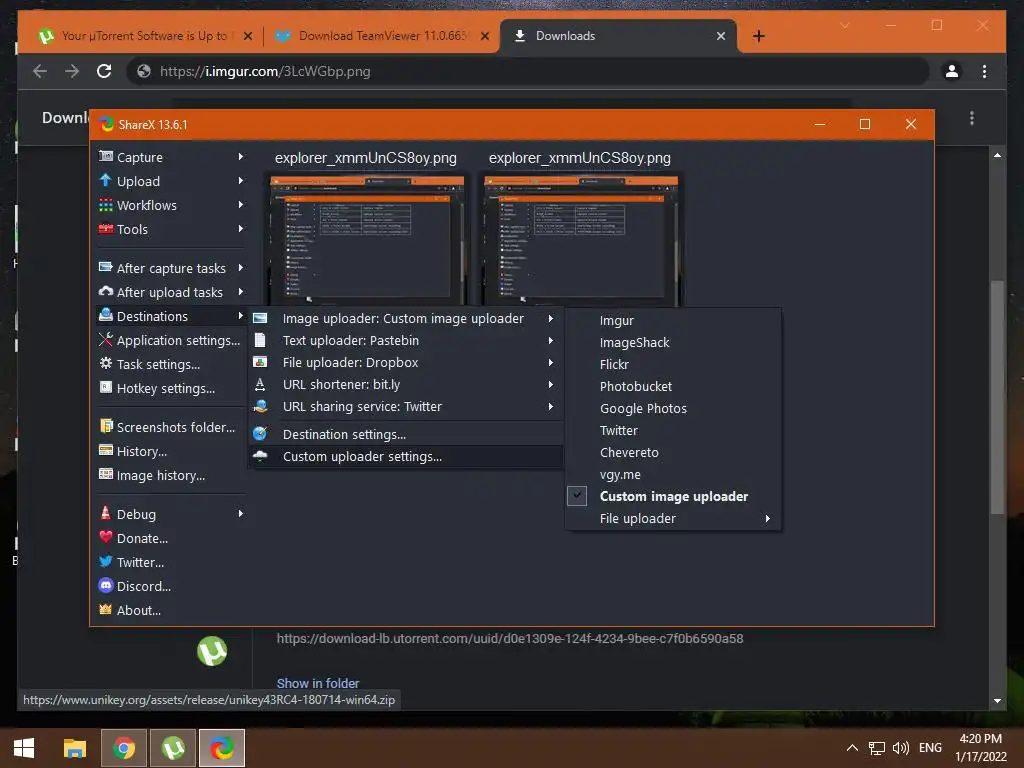Click the Image history icon
The image size is (1024, 768).
point(106,474)
